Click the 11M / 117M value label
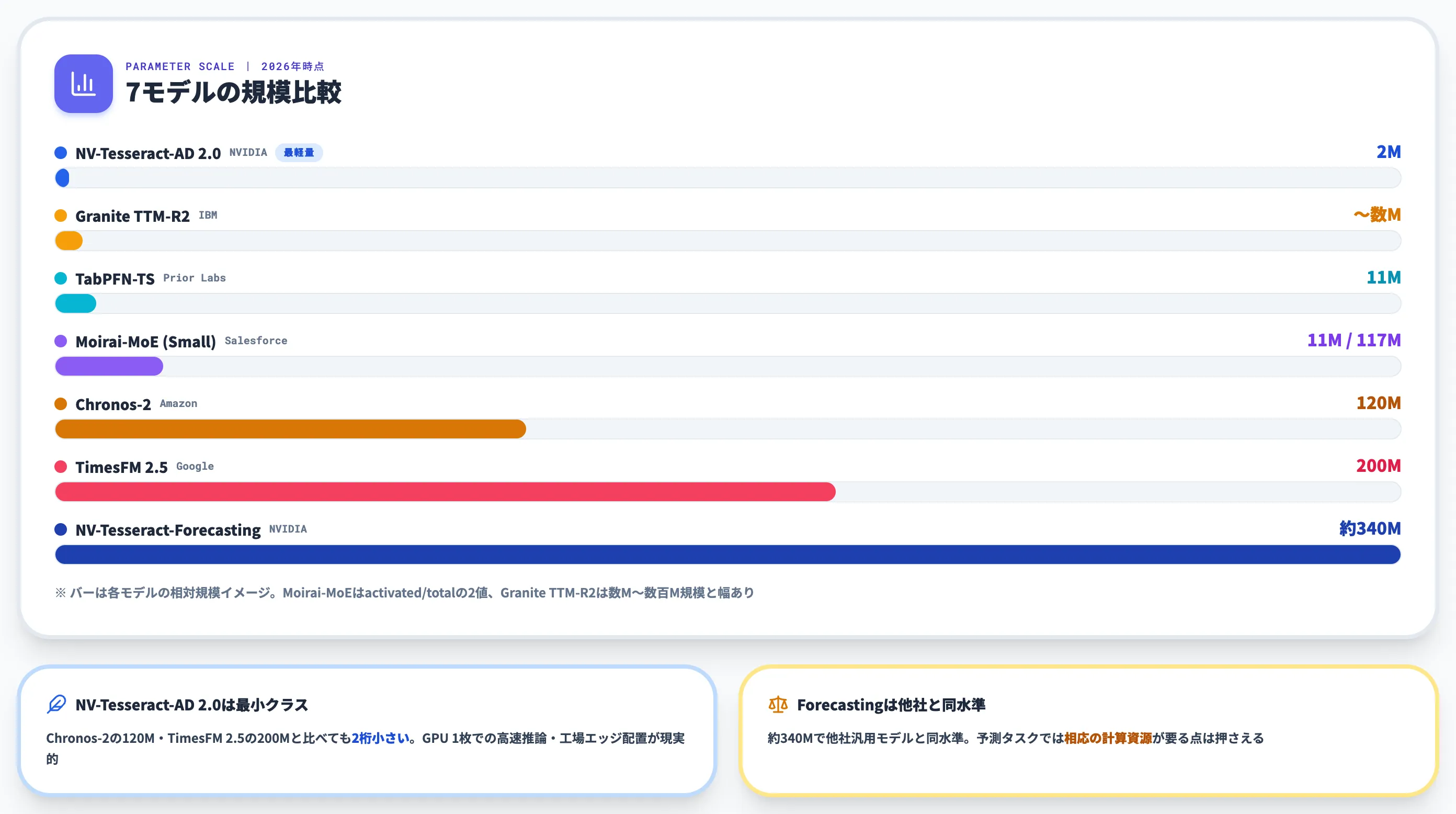The image size is (1456, 814). click(x=1353, y=340)
